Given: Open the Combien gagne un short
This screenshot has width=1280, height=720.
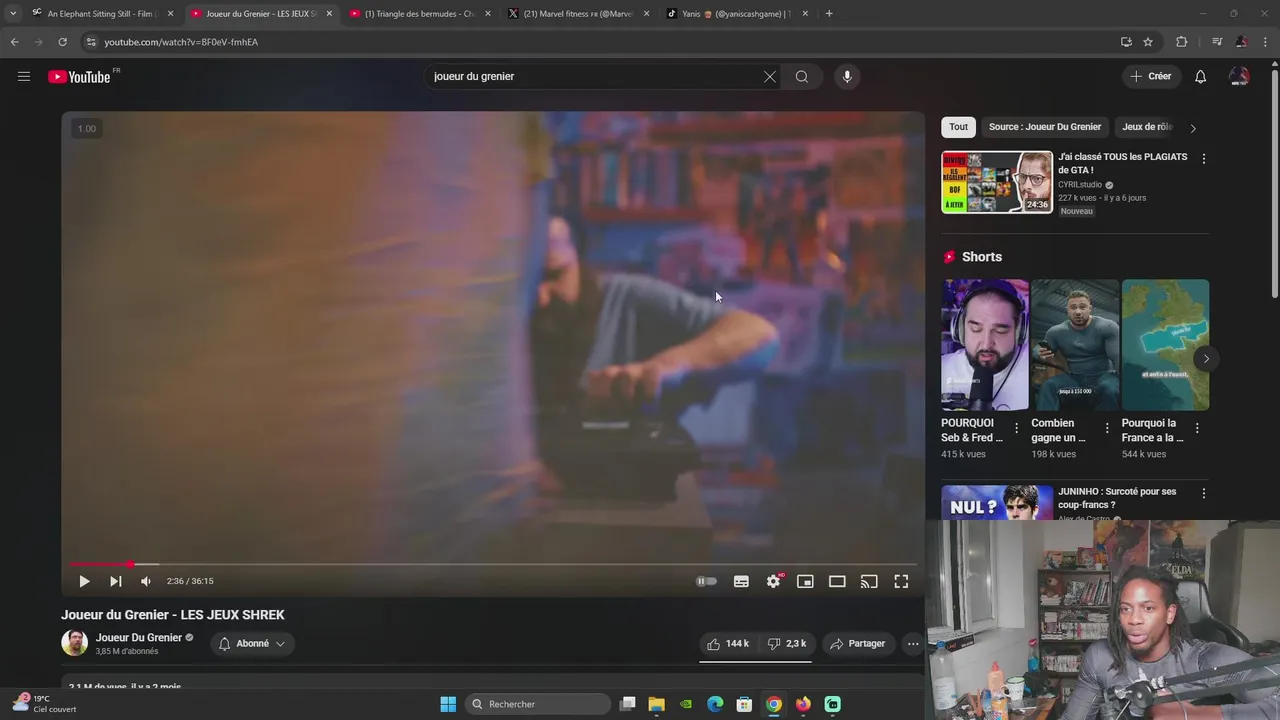Looking at the screenshot, I should coord(1075,345).
